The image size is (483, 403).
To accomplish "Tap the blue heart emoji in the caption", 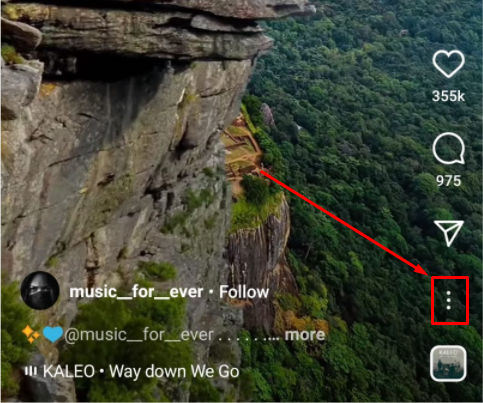I will (x=53, y=334).
